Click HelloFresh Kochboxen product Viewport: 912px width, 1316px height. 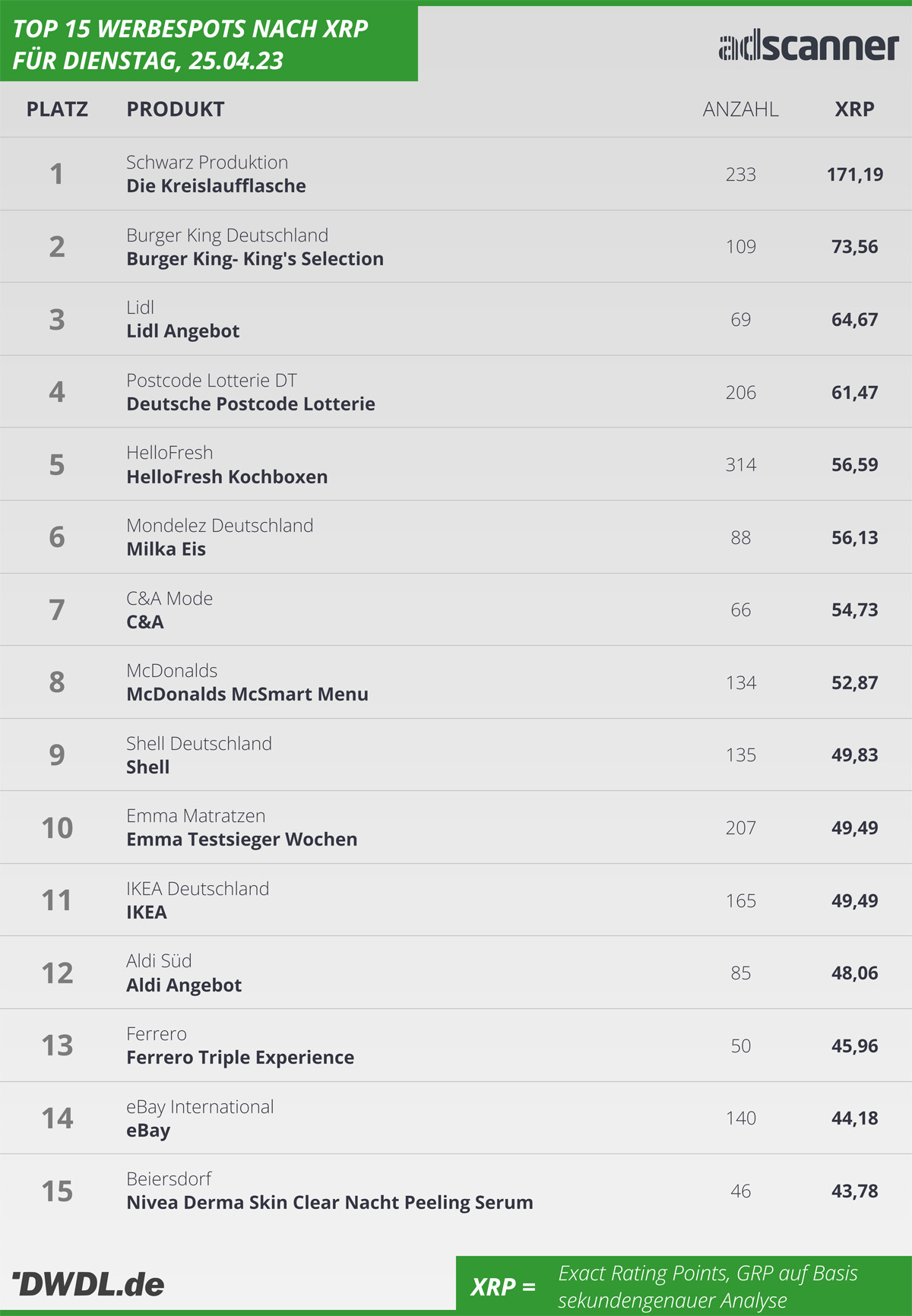[227, 477]
